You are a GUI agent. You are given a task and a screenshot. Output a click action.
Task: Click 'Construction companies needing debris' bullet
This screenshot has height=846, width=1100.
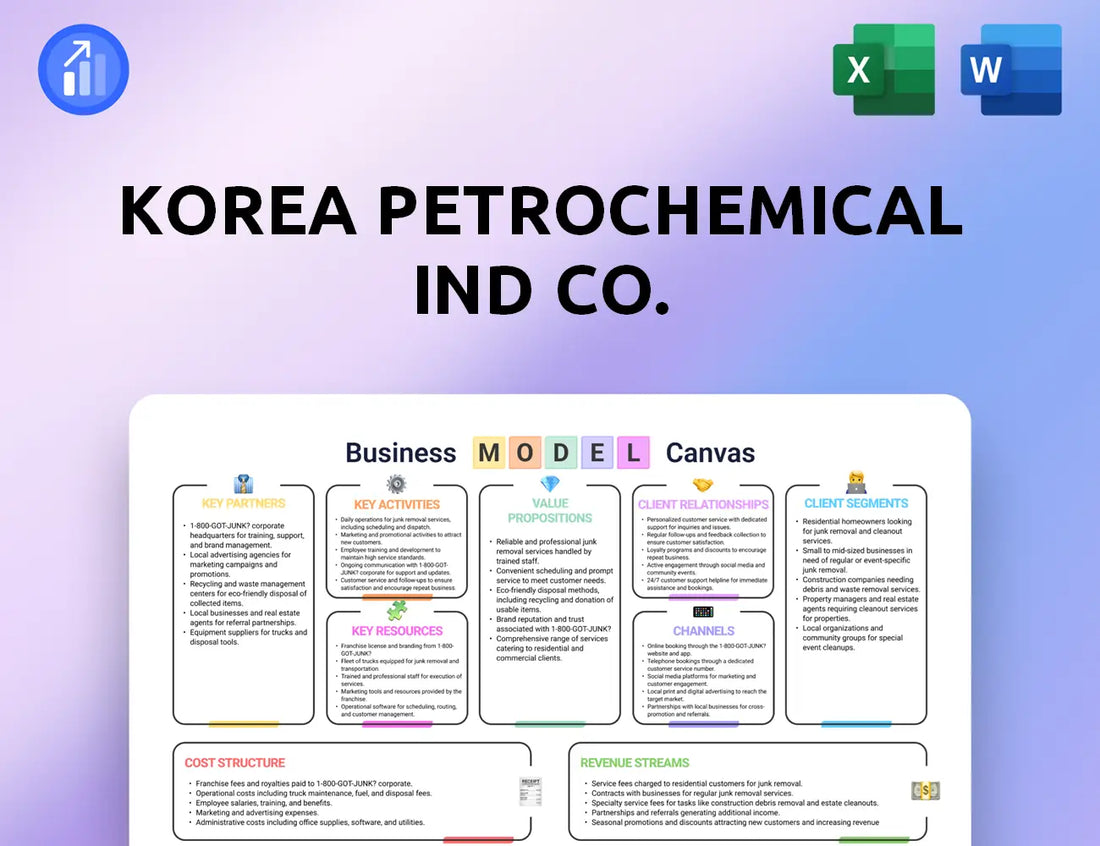point(861,584)
